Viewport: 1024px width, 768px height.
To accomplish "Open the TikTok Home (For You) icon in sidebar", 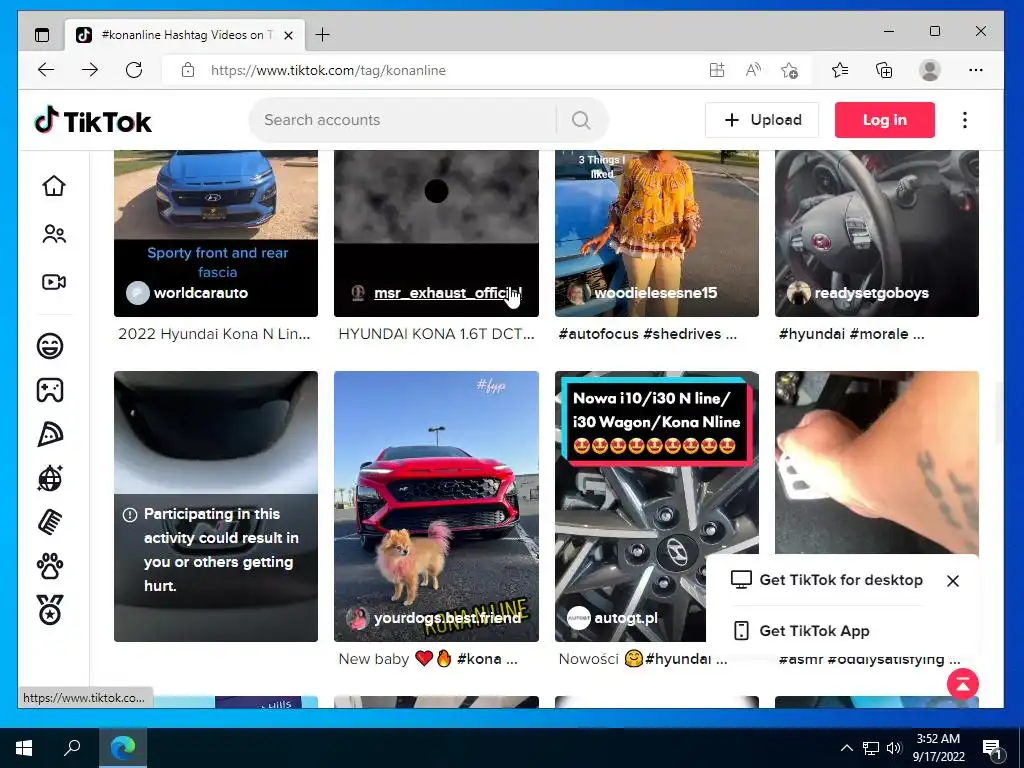I will coord(54,186).
